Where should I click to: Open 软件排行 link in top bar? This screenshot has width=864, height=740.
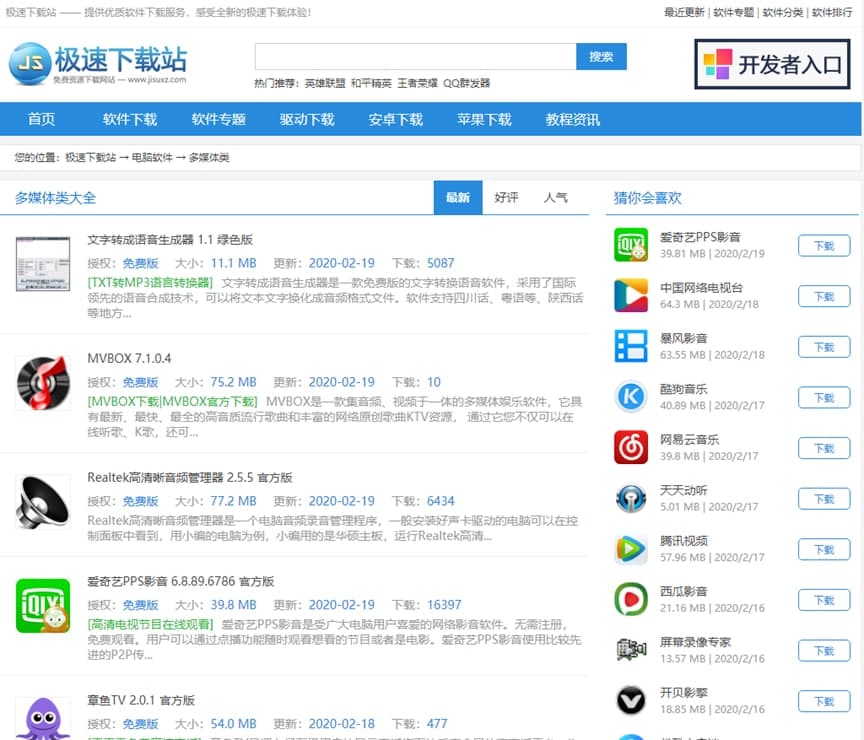(832, 12)
